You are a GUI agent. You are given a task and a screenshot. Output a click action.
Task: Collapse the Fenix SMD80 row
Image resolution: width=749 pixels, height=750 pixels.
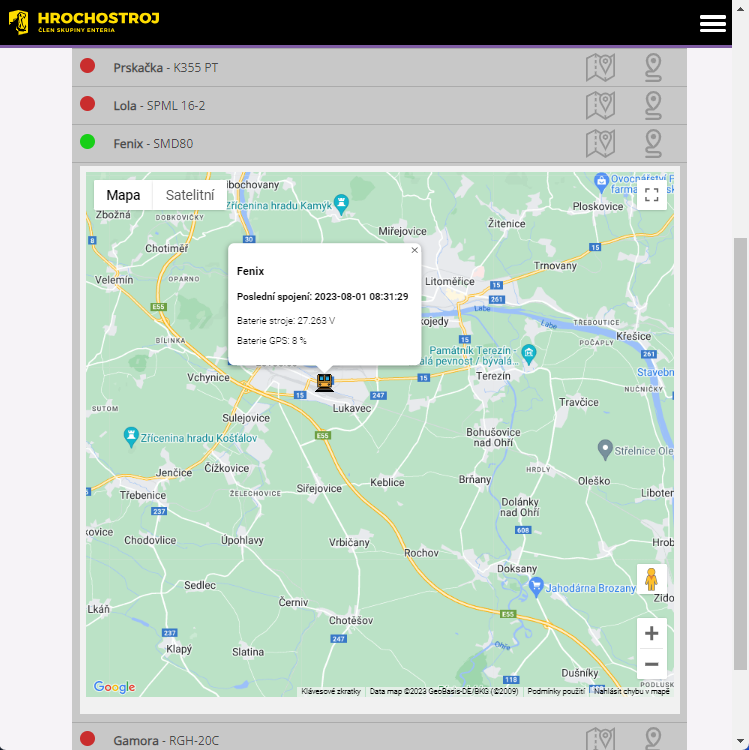pos(153,143)
